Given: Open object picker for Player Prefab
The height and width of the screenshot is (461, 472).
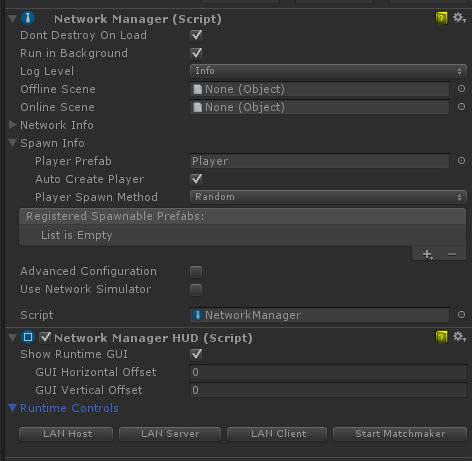Looking at the screenshot, I should 461,161.
